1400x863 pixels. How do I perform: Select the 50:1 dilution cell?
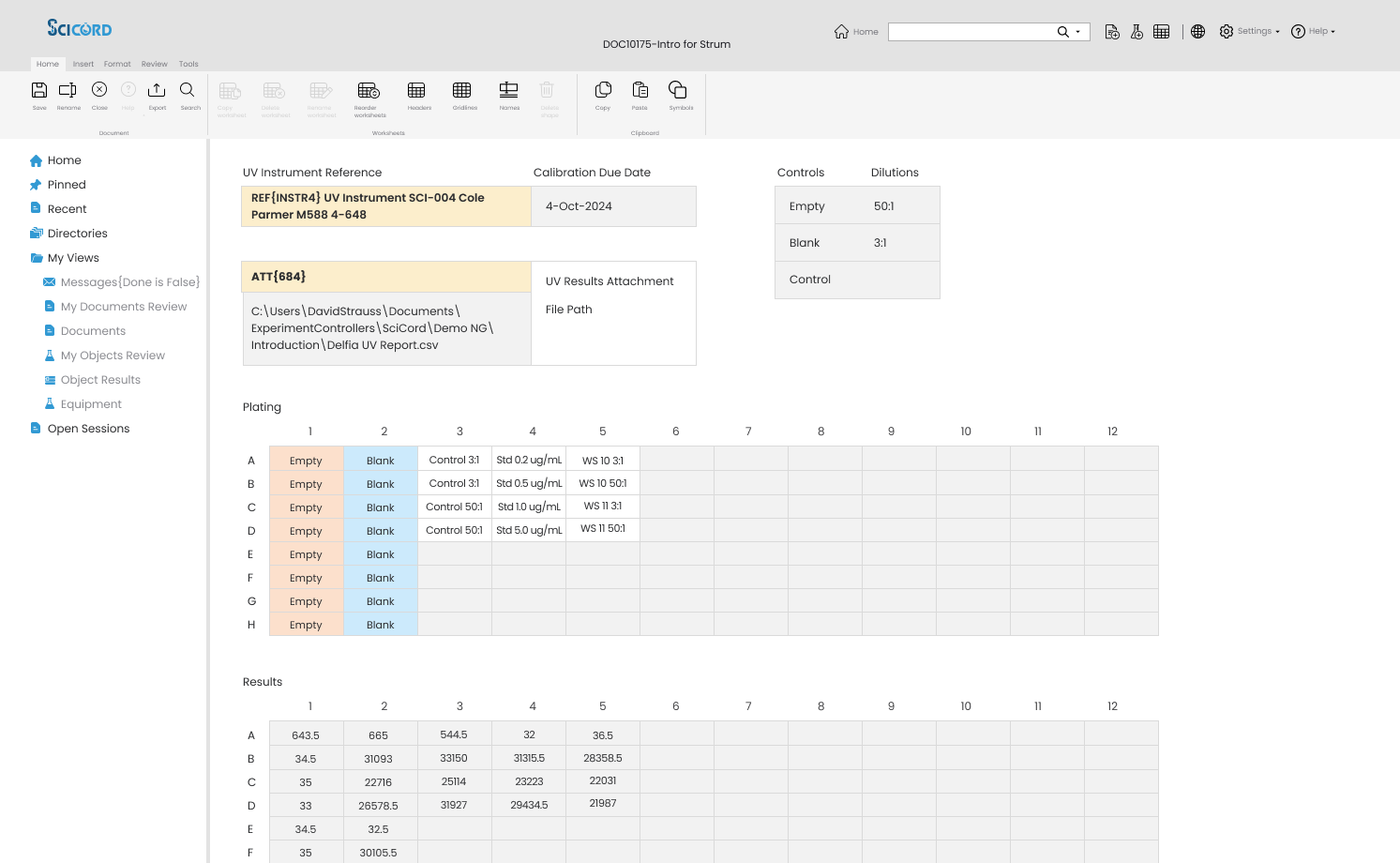point(883,206)
